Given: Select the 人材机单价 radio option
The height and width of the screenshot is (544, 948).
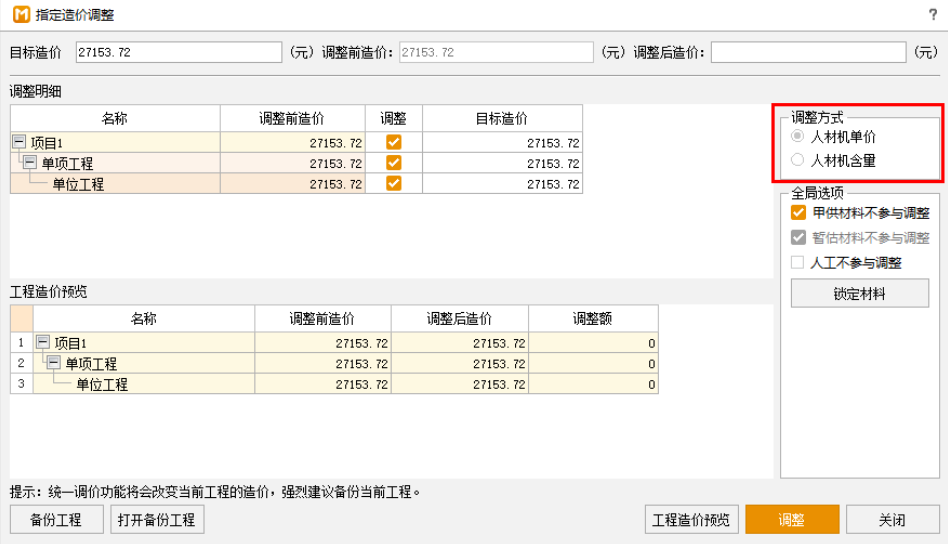Looking at the screenshot, I should pos(797,137).
